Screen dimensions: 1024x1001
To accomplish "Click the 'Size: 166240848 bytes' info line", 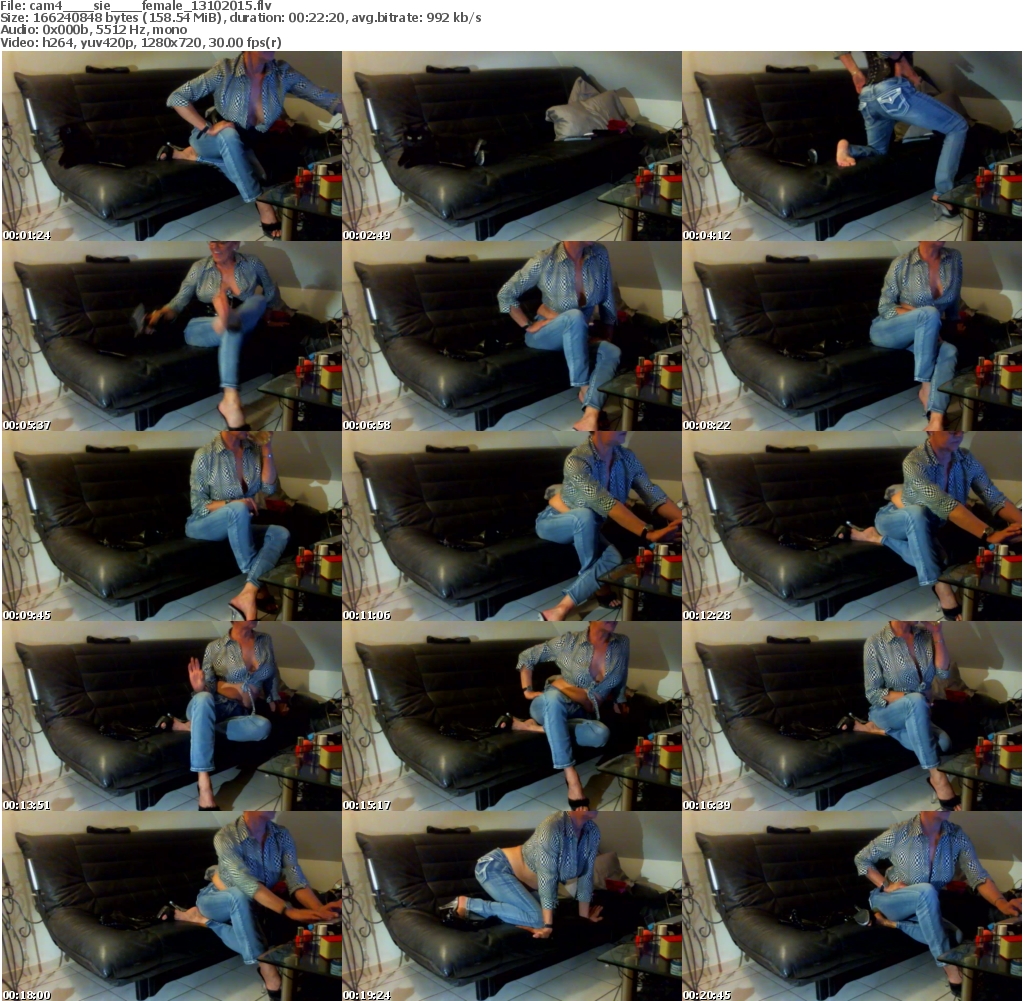I will (241, 18).
